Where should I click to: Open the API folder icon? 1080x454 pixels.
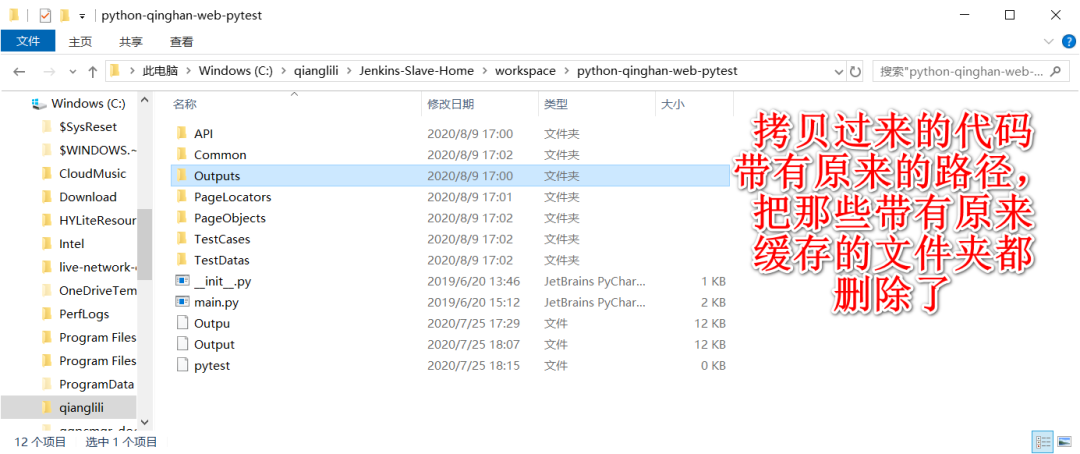pyautogui.click(x=182, y=133)
